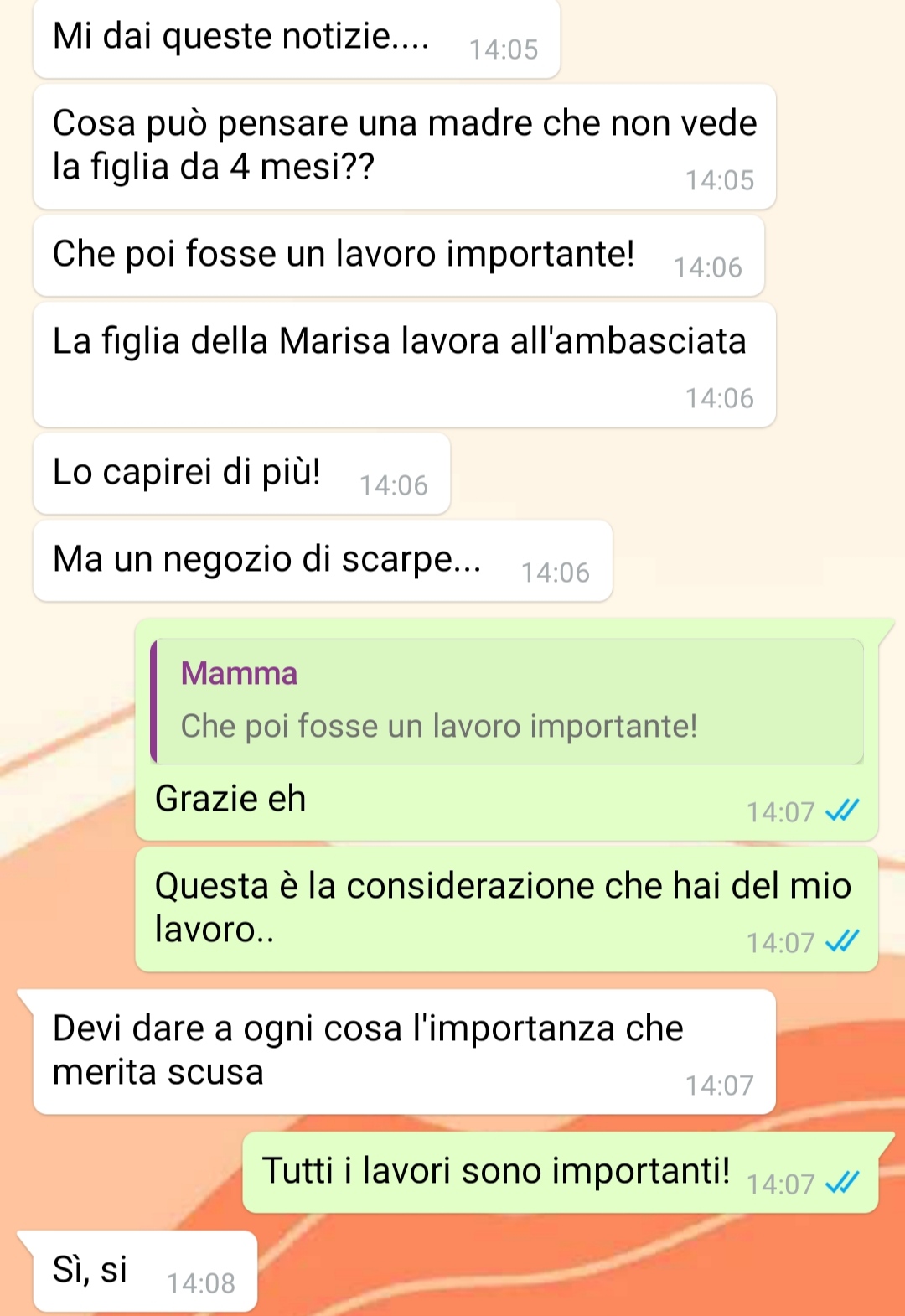
Task: Tap the "Lo capirei di più!" message
Action: click(242, 474)
